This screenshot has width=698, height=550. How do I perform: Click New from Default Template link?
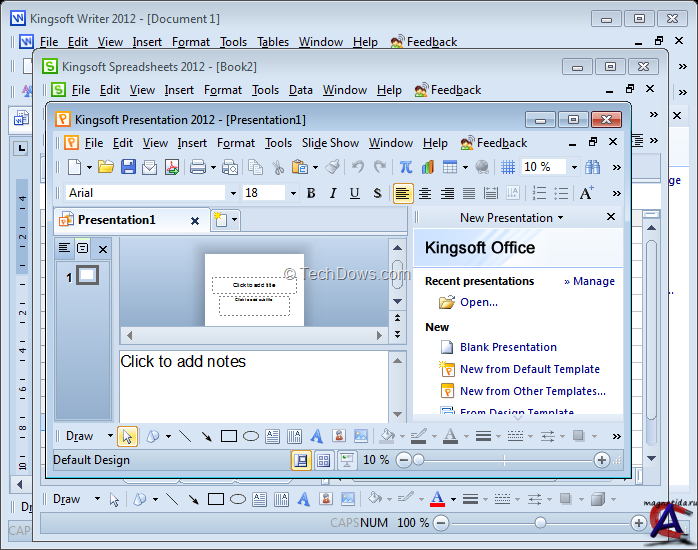[529, 369]
